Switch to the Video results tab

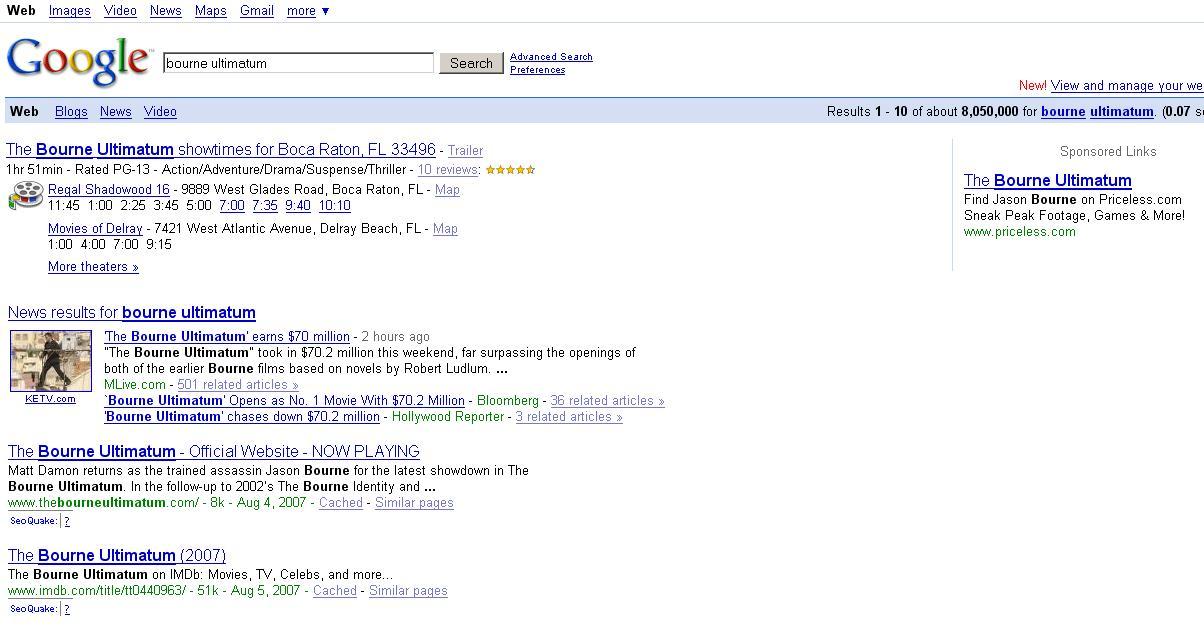160,112
